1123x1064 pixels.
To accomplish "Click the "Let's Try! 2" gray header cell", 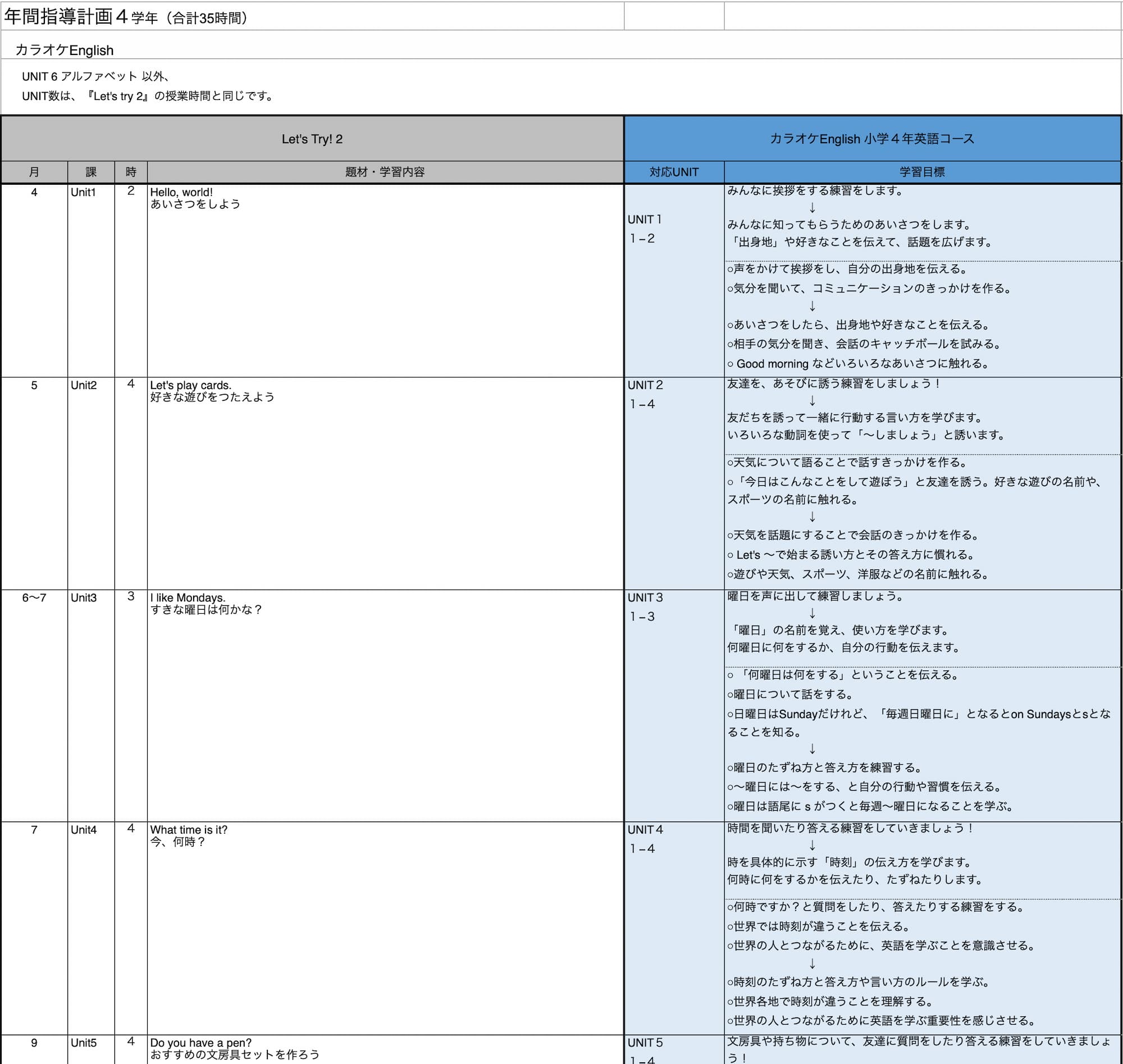I will [313, 139].
